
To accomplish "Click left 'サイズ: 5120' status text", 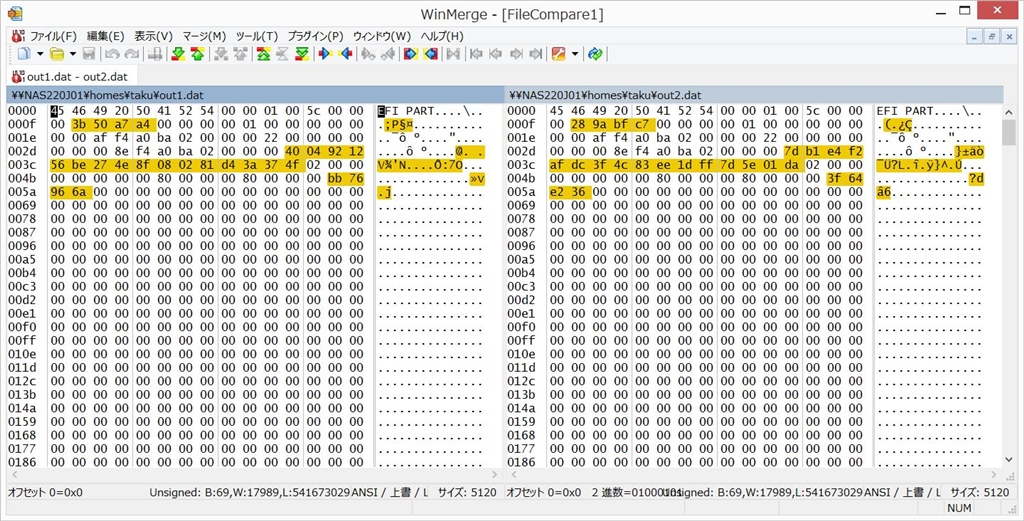I will pos(467,492).
